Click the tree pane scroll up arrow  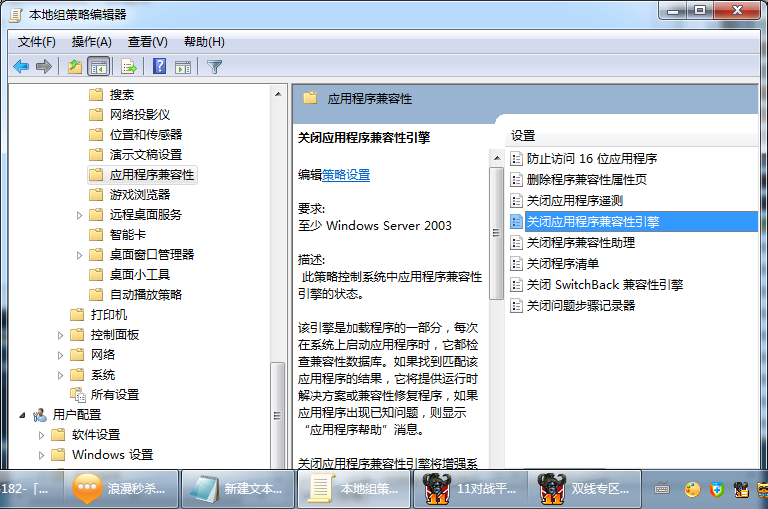tap(278, 94)
